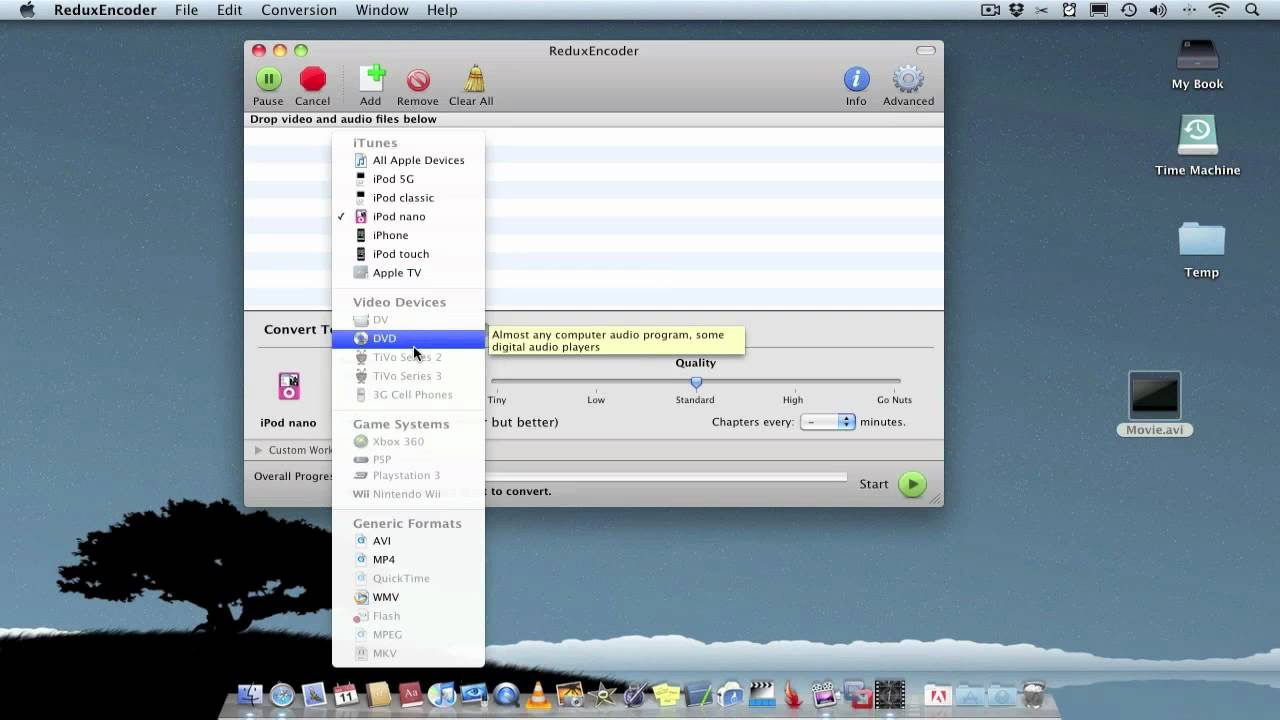Click the Clear All broom icon
1280x720 pixels.
pos(474,79)
